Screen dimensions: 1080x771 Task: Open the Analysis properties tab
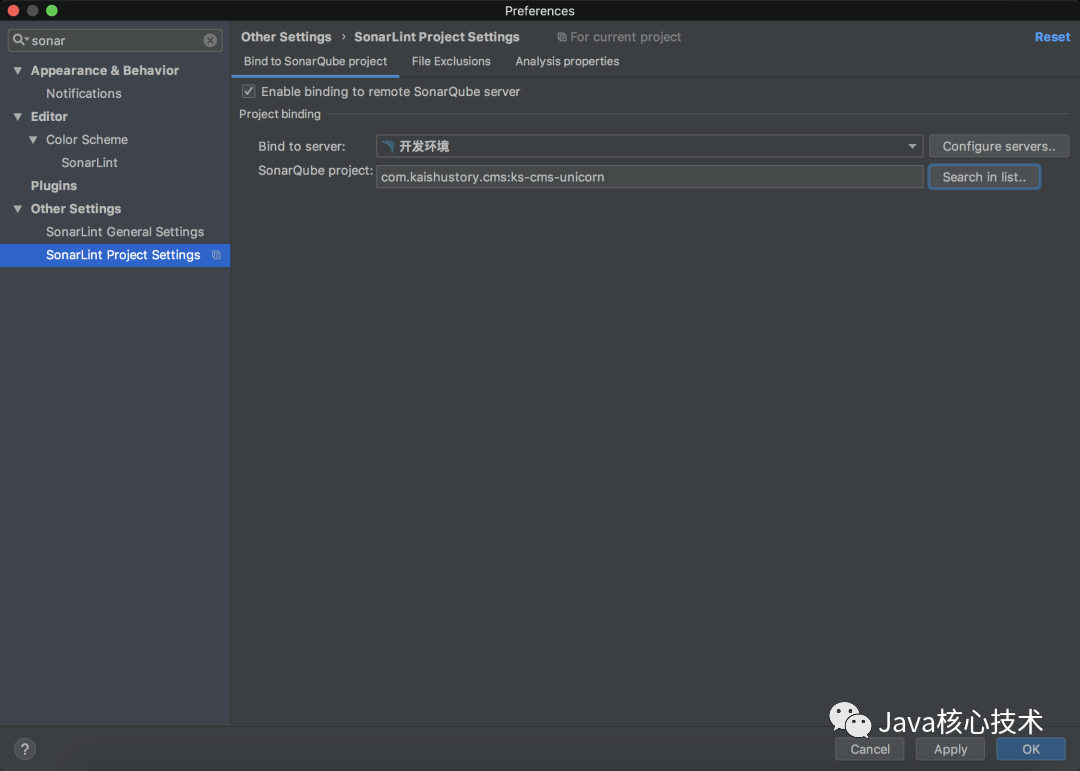click(567, 61)
